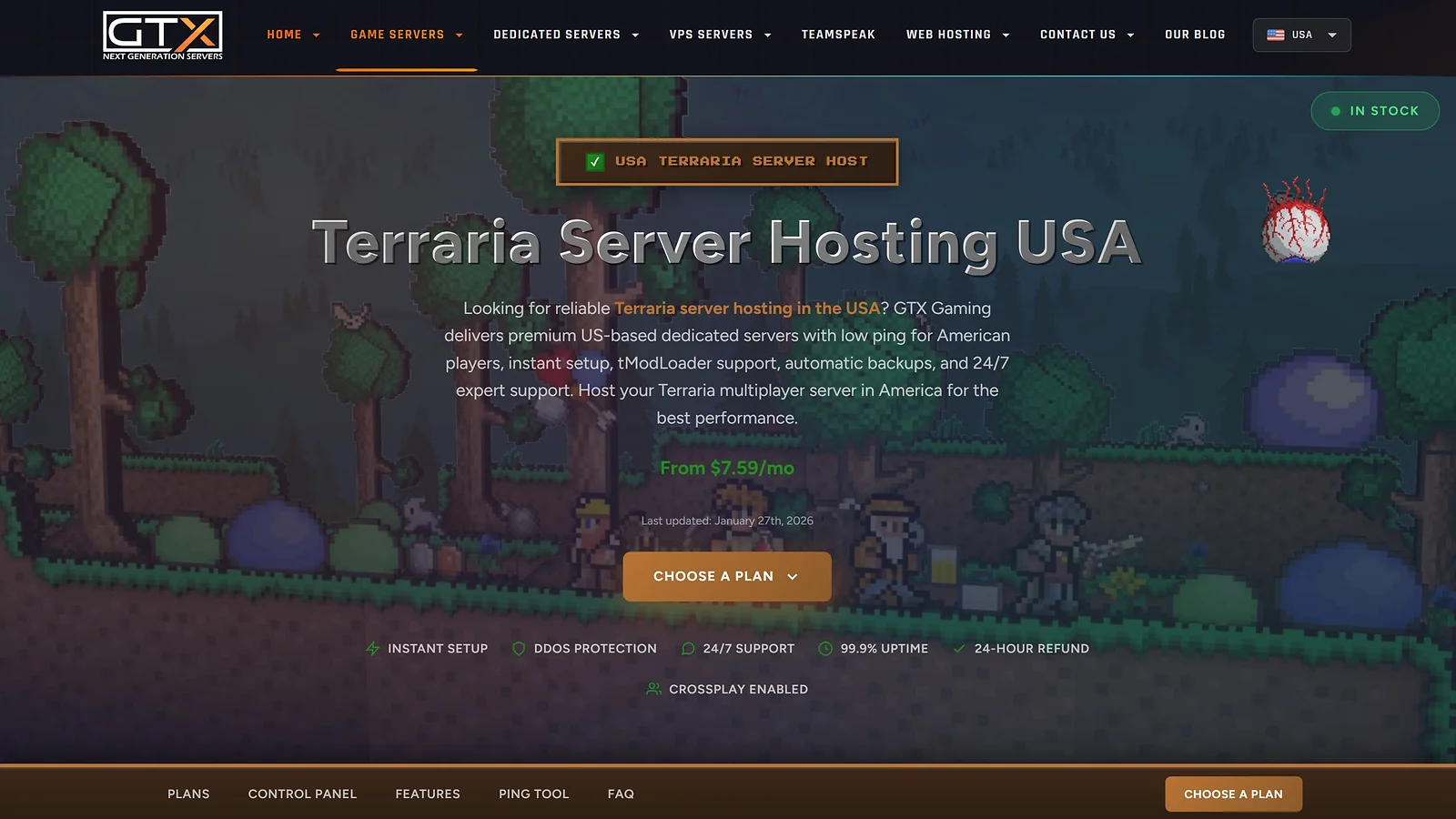Open the Game Servers nav item
The width and height of the screenshot is (1456, 819).
point(398,35)
